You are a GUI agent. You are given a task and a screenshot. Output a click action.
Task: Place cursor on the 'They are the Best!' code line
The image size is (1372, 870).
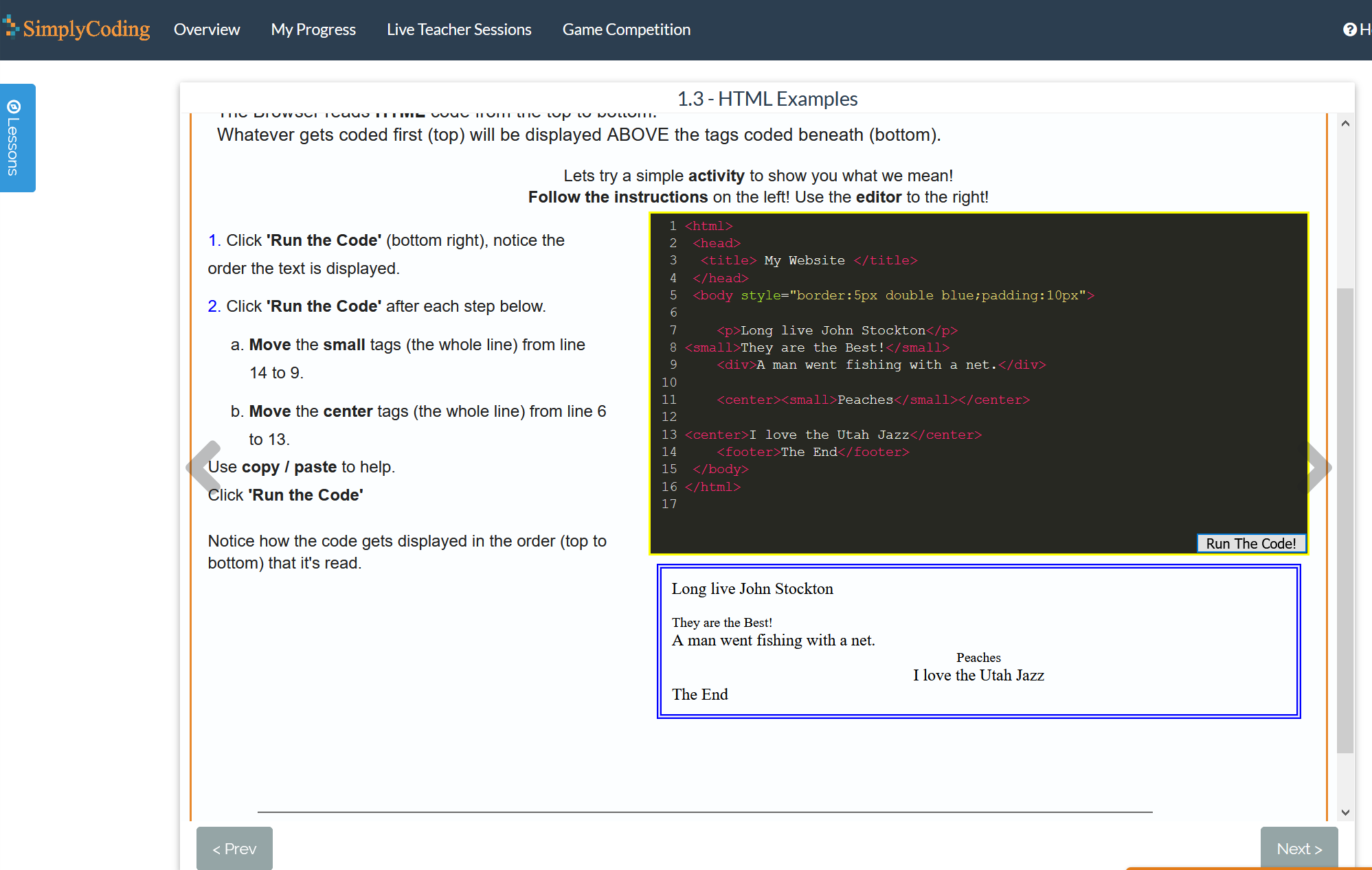817,347
